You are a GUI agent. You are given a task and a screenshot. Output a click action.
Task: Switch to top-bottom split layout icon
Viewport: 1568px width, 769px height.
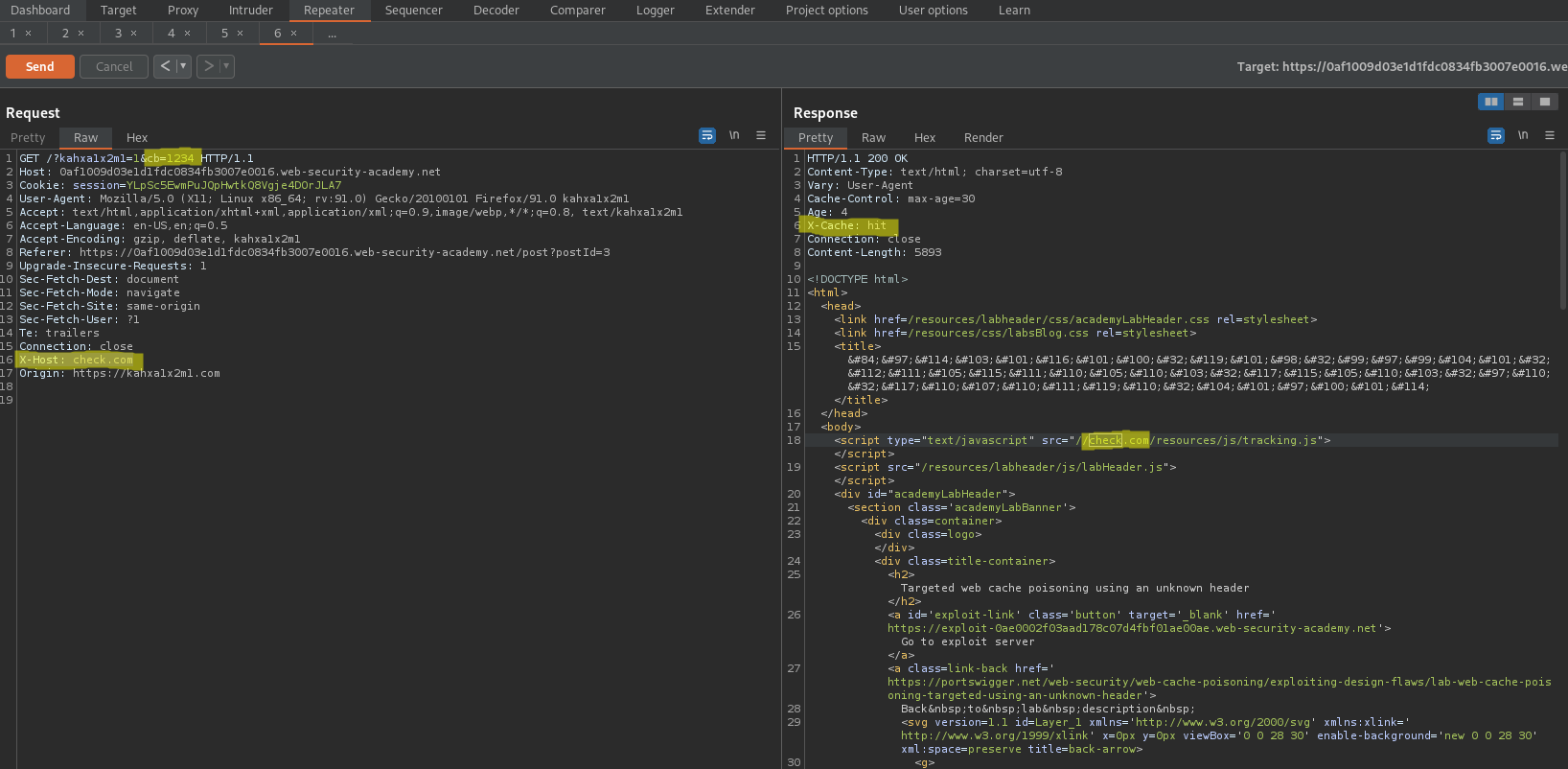(1518, 102)
